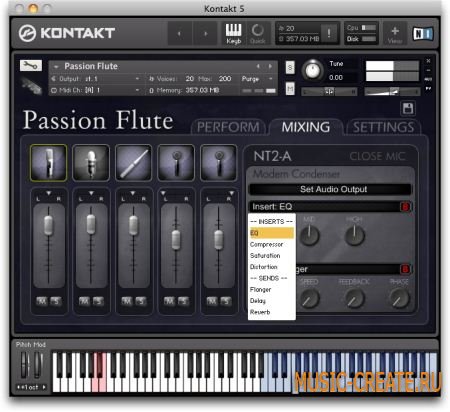
Task: Open the View plus icon
Action: [395, 34]
